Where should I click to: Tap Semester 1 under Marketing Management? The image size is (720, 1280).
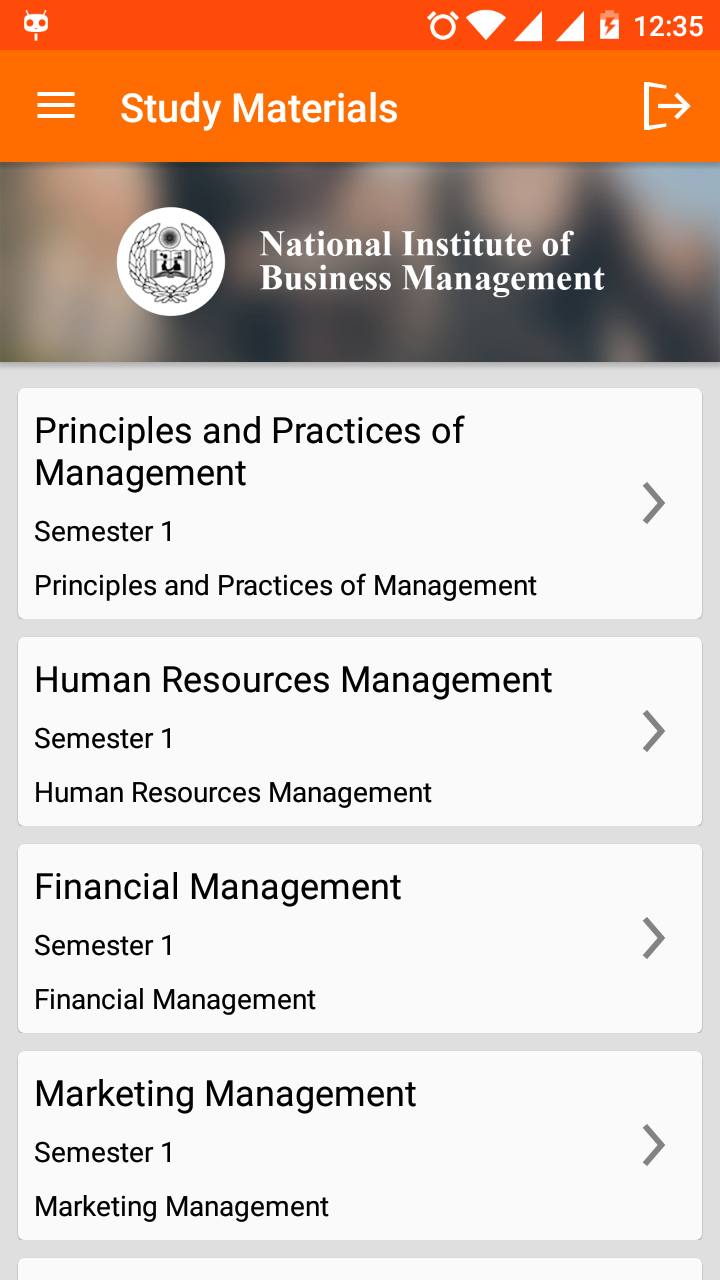[x=104, y=1152]
